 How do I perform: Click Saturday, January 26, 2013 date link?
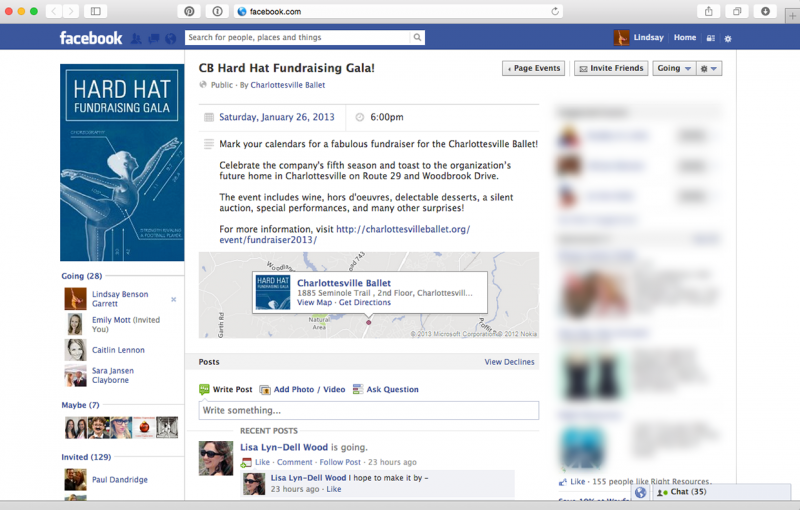pos(277,117)
